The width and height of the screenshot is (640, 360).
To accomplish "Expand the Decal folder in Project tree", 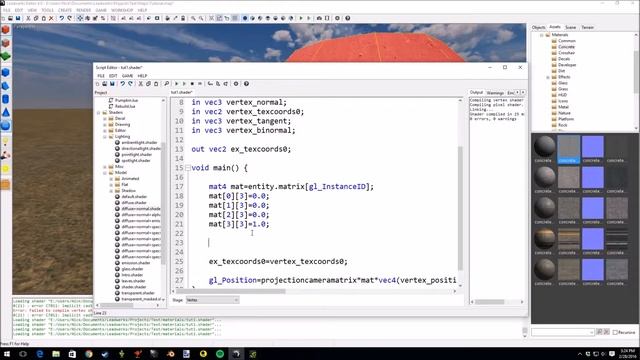I will click(x=104, y=118).
